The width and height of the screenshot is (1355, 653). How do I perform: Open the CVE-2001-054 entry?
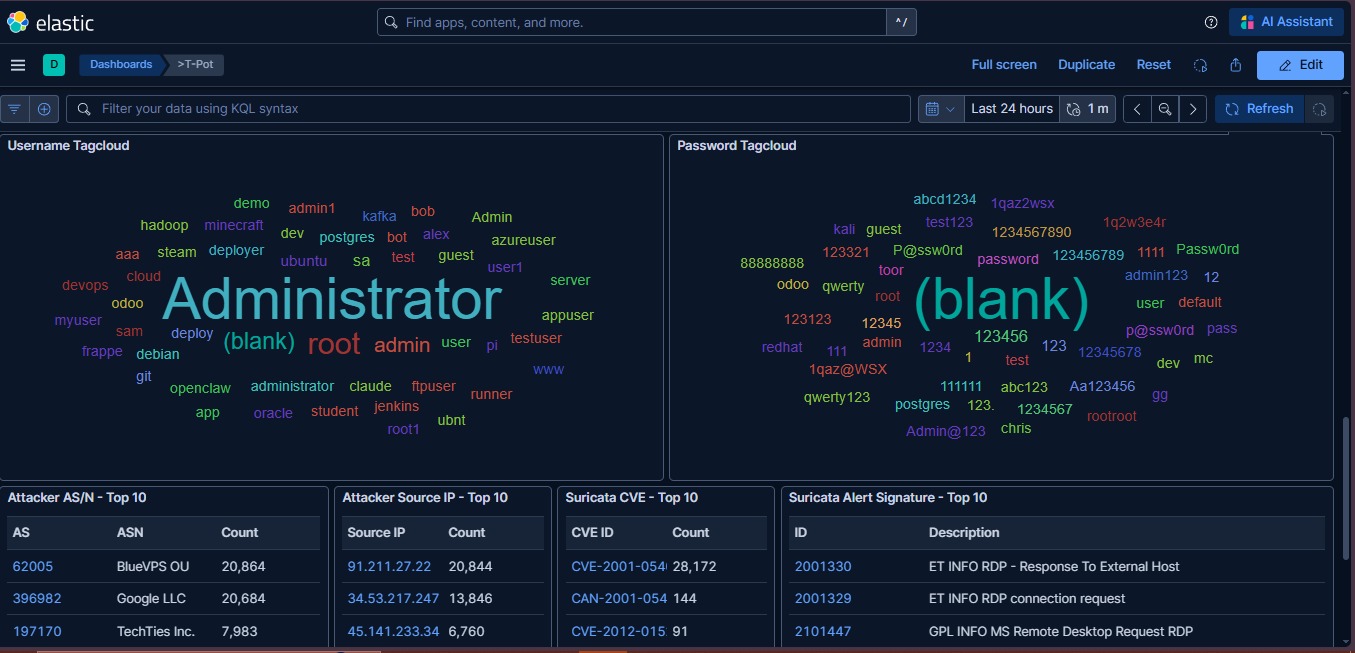tap(618, 567)
